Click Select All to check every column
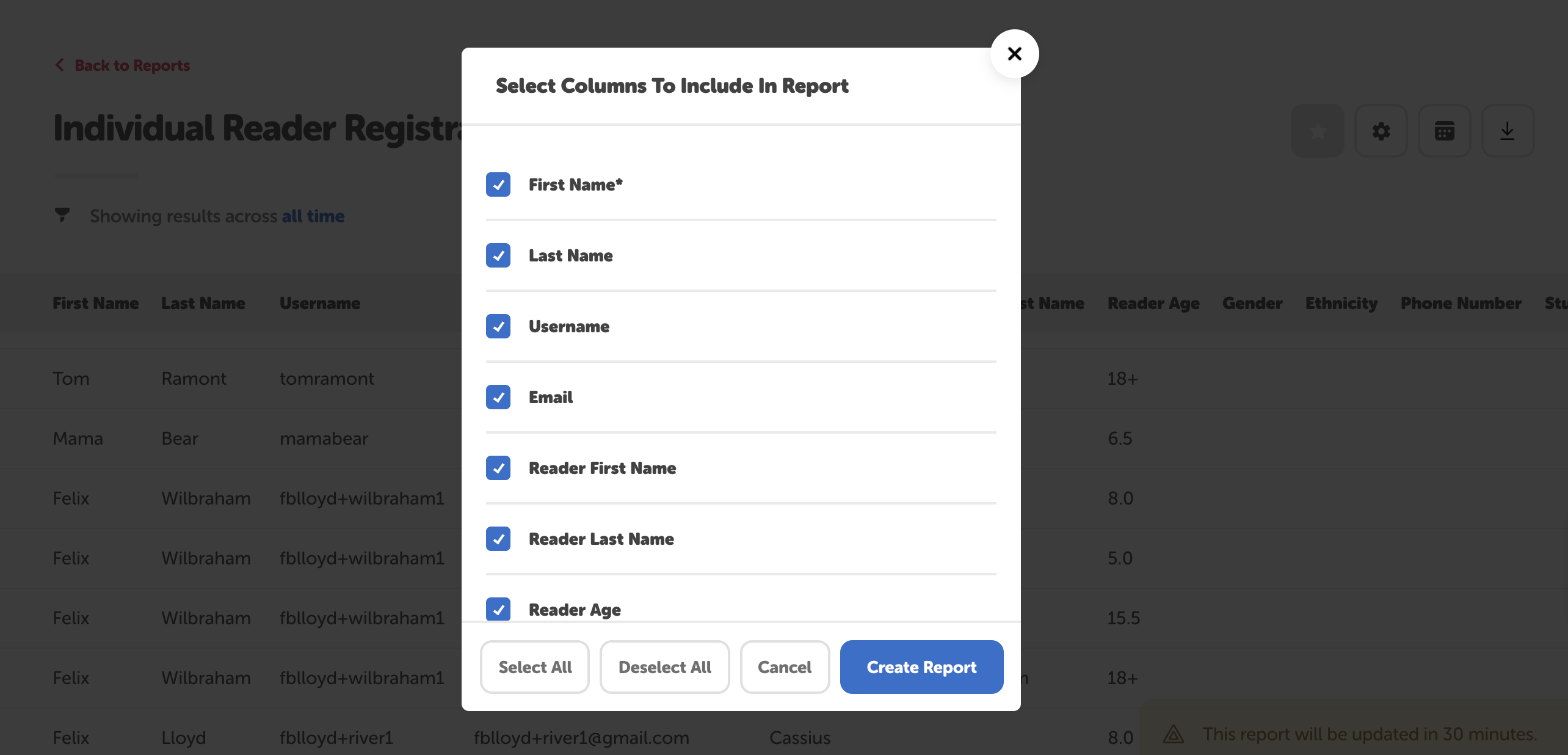 click(x=534, y=666)
